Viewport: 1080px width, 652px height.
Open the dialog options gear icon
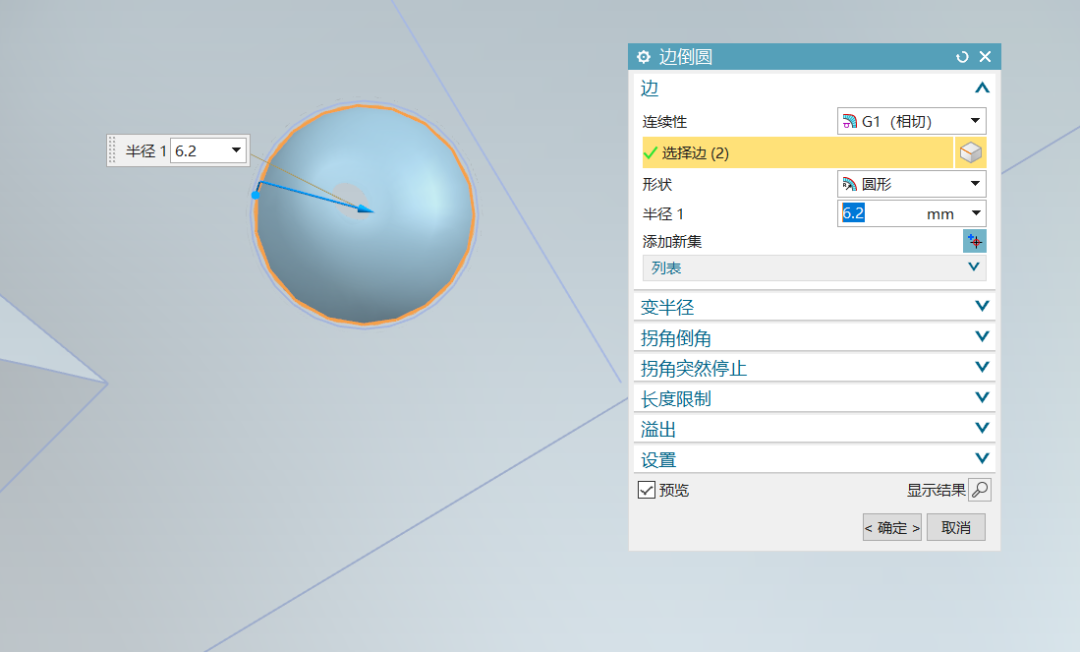coord(643,57)
